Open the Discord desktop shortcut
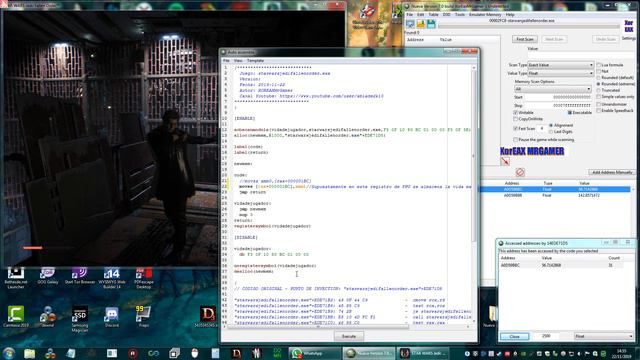Viewport: 640px width, 360px height. click(x=111, y=317)
